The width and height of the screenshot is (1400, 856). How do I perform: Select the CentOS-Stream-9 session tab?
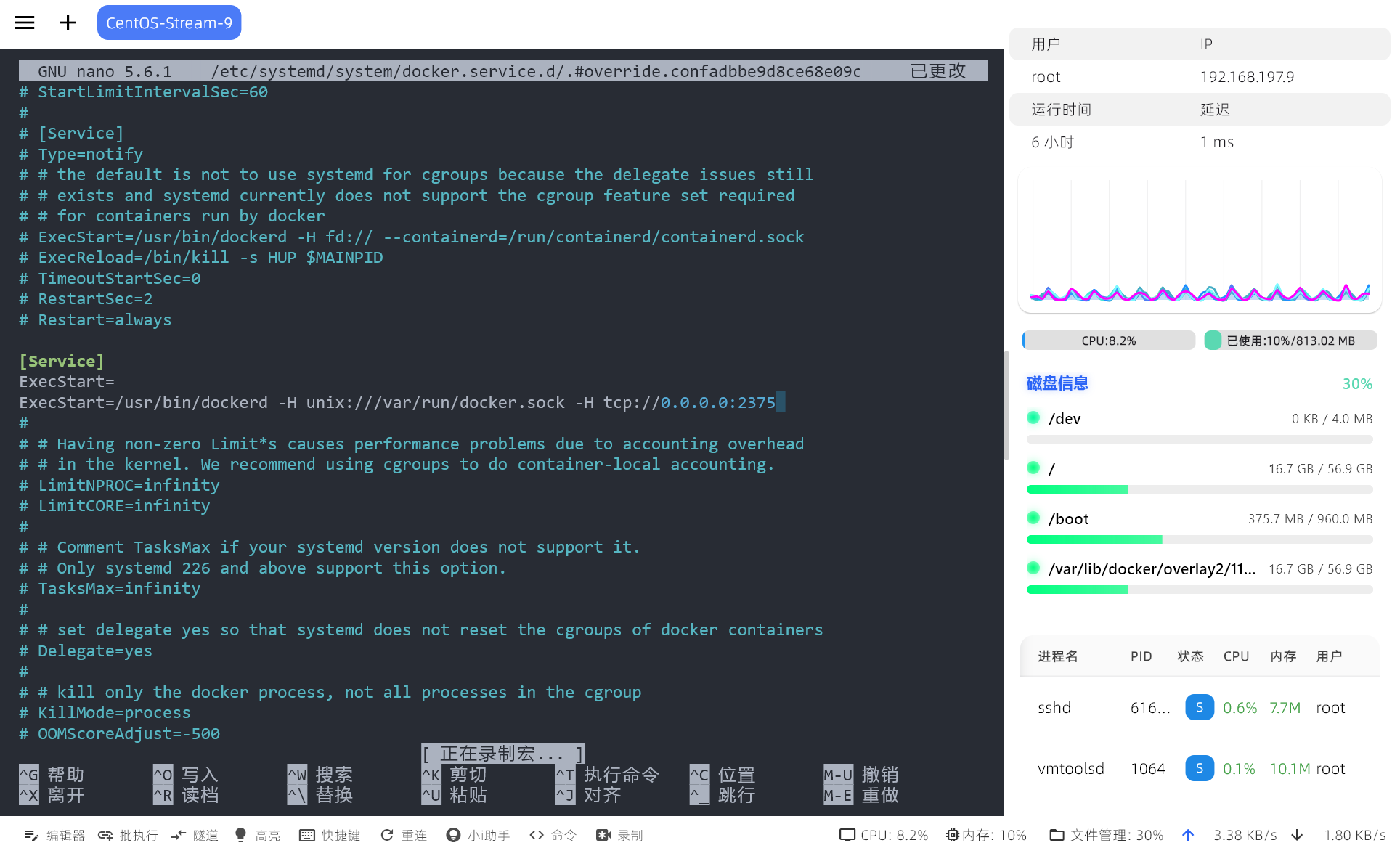(x=168, y=23)
